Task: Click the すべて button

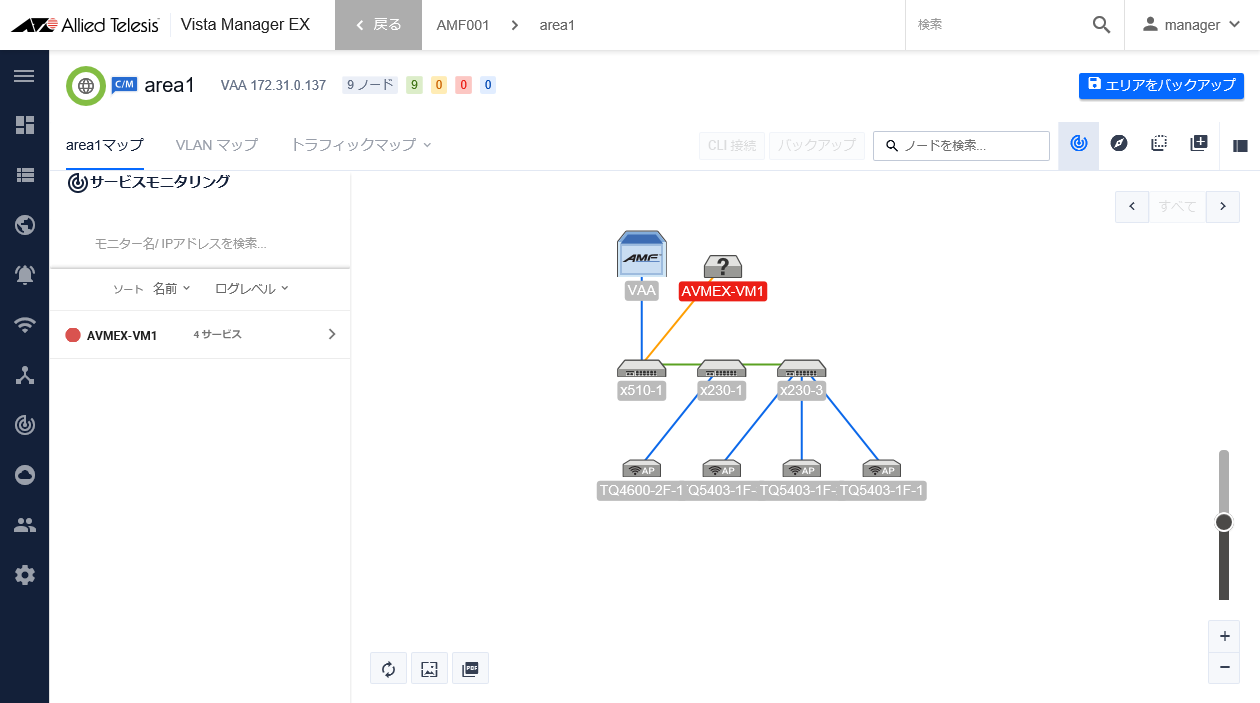Action: (1177, 206)
